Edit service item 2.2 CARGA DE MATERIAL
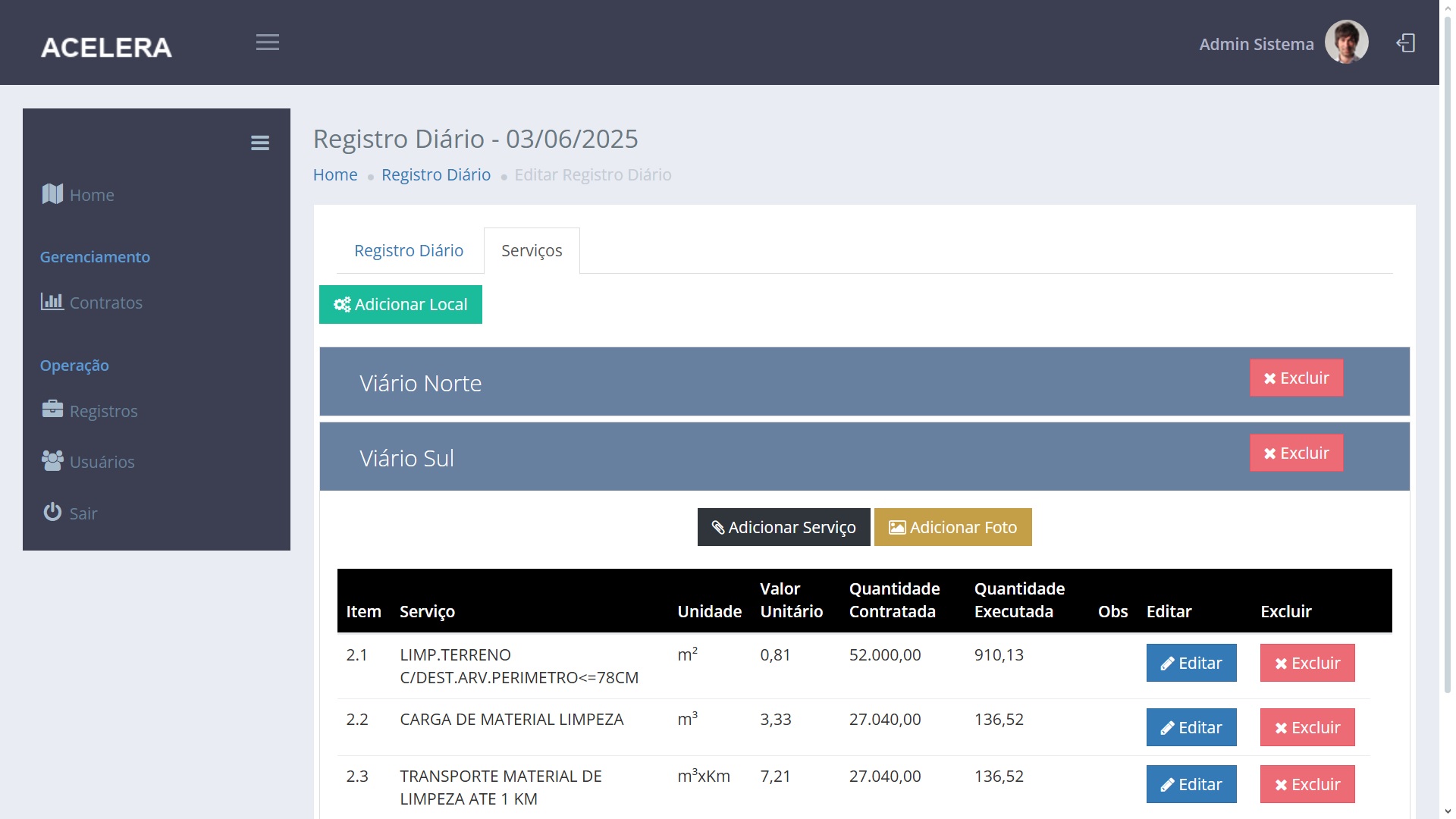This screenshot has width=1456, height=819. [1191, 727]
